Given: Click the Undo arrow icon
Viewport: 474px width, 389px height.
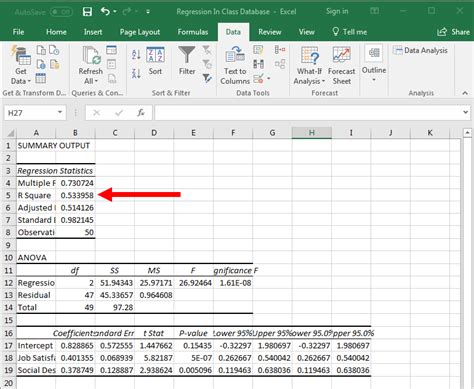Looking at the screenshot, I should pos(105,12).
